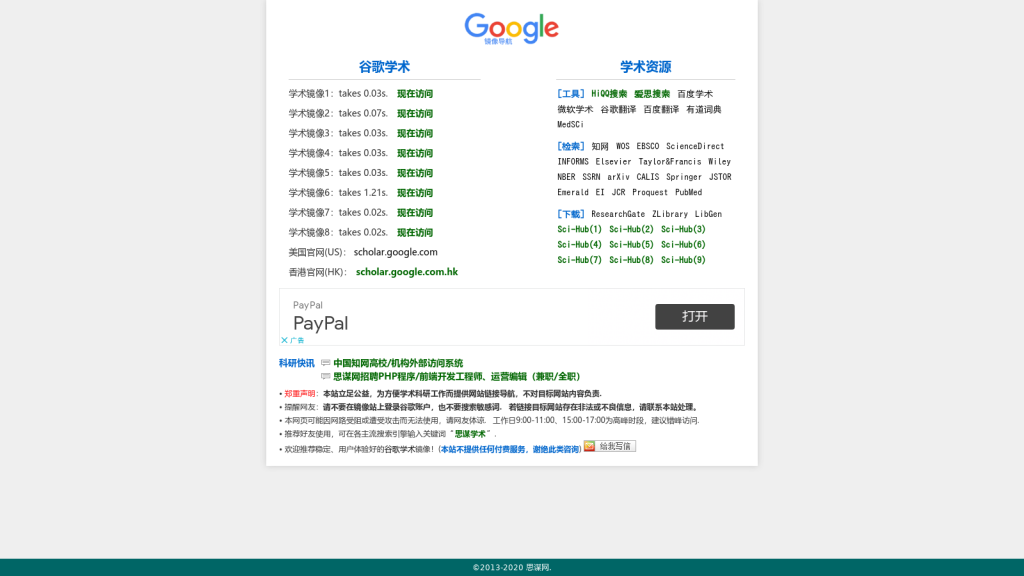
Task: Open the Sci-Hub(1) link
Action: (579, 229)
